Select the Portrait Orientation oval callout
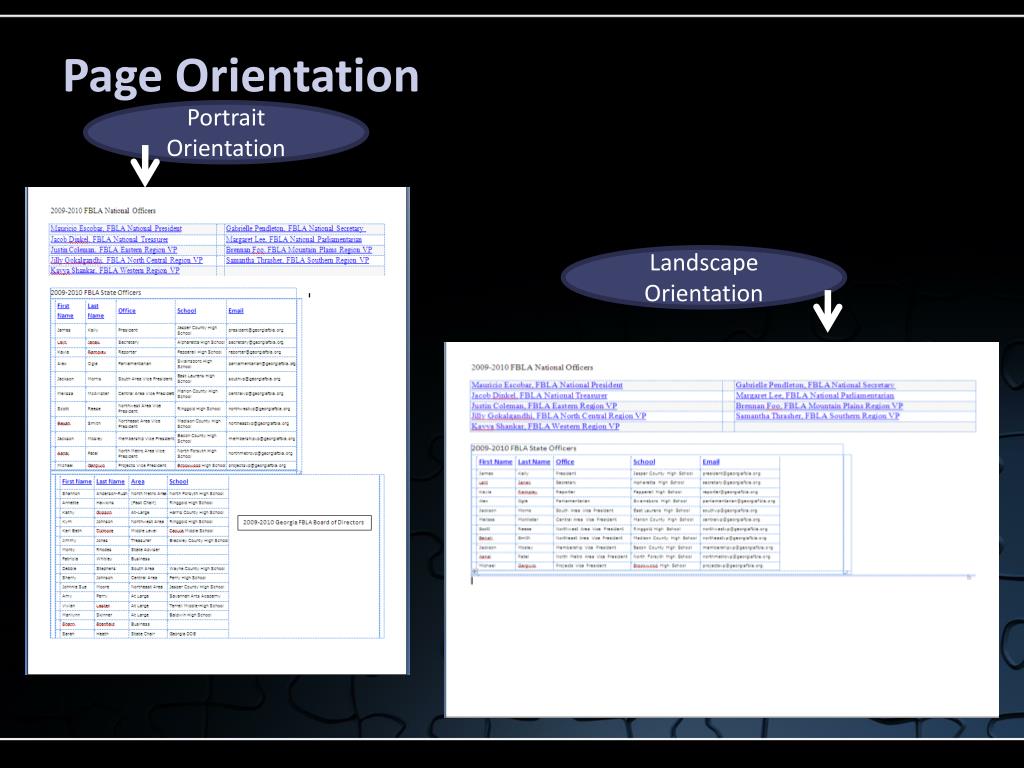The width and height of the screenshot is (1024, 768). 226,133
